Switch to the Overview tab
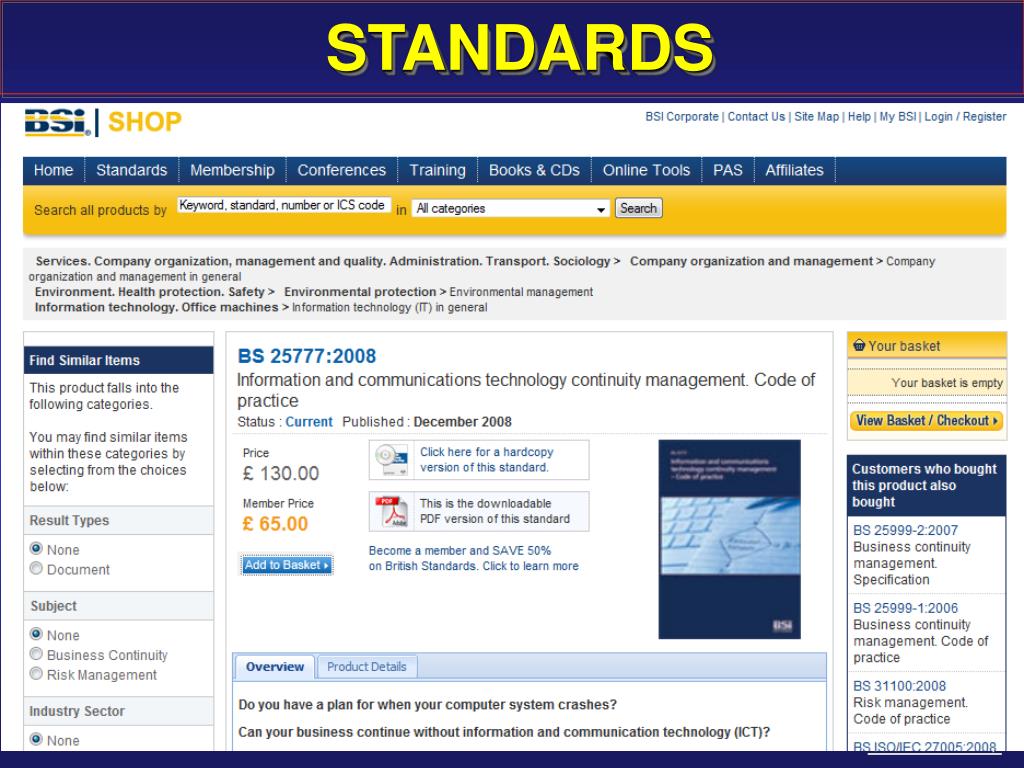Screen dimensions: 1024x768 point(274,667)
